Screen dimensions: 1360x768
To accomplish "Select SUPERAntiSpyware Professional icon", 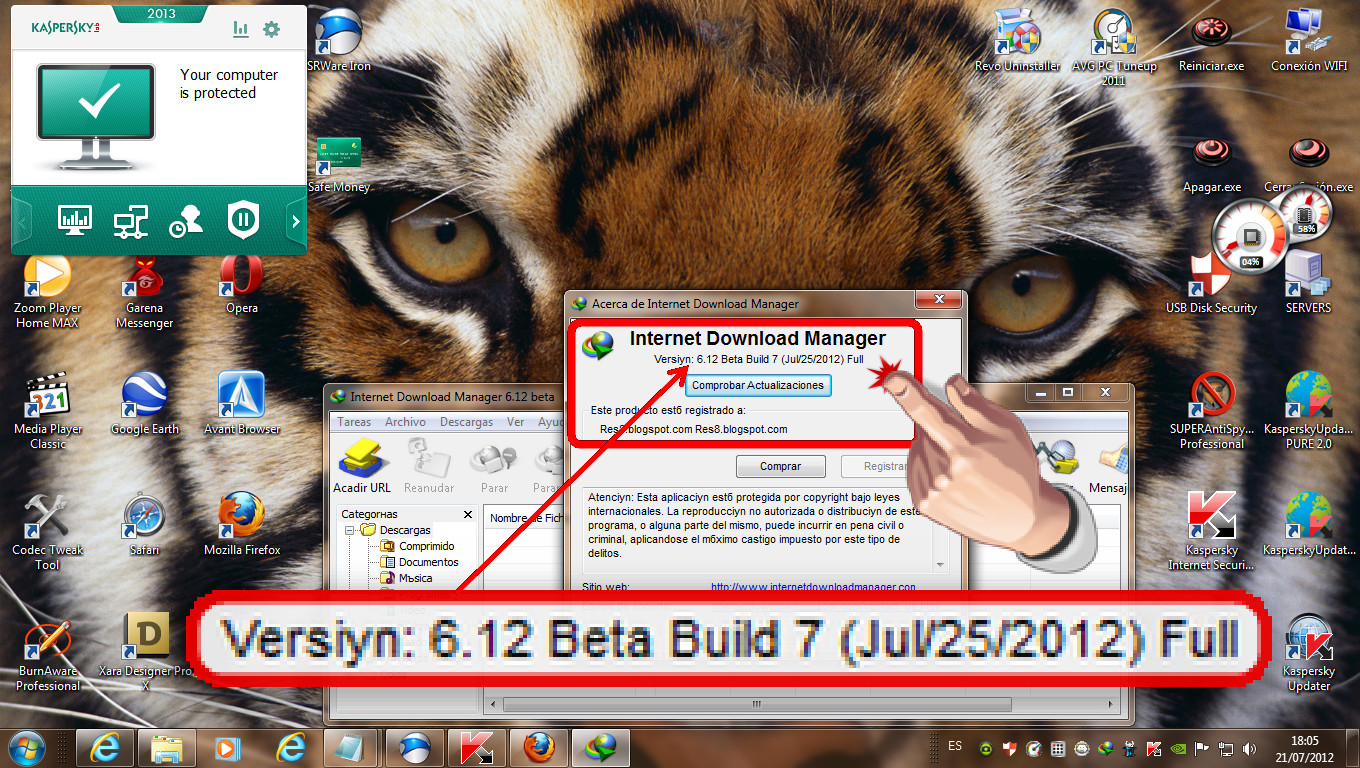I will point(1211,412).
